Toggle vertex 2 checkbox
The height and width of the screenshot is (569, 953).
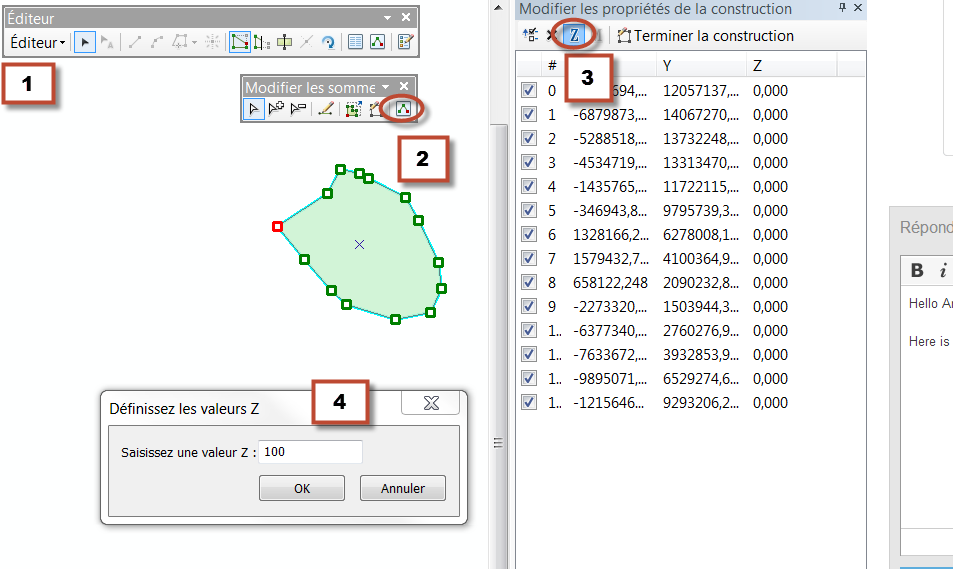click(529, 139)
